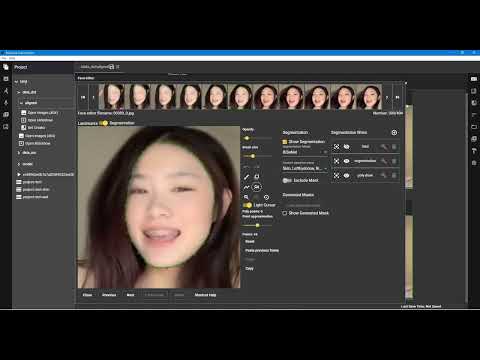
Task: Click trash icon in right sidebar
Action: (x=474, y=163)
